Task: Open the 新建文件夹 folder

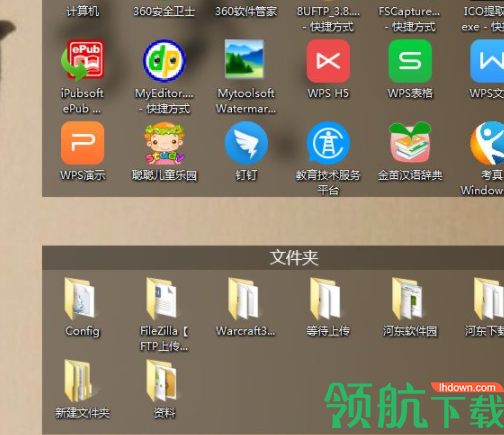Action: pyautogui.click(x=79, y=381)
